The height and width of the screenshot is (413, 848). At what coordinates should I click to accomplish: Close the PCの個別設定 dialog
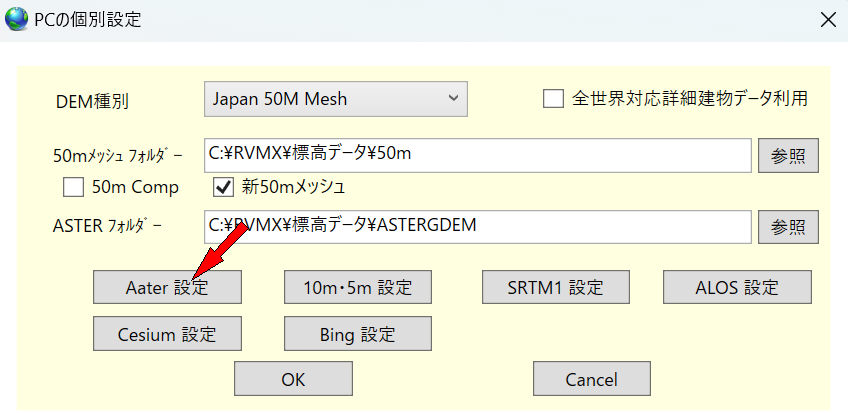tap(827, 19)
